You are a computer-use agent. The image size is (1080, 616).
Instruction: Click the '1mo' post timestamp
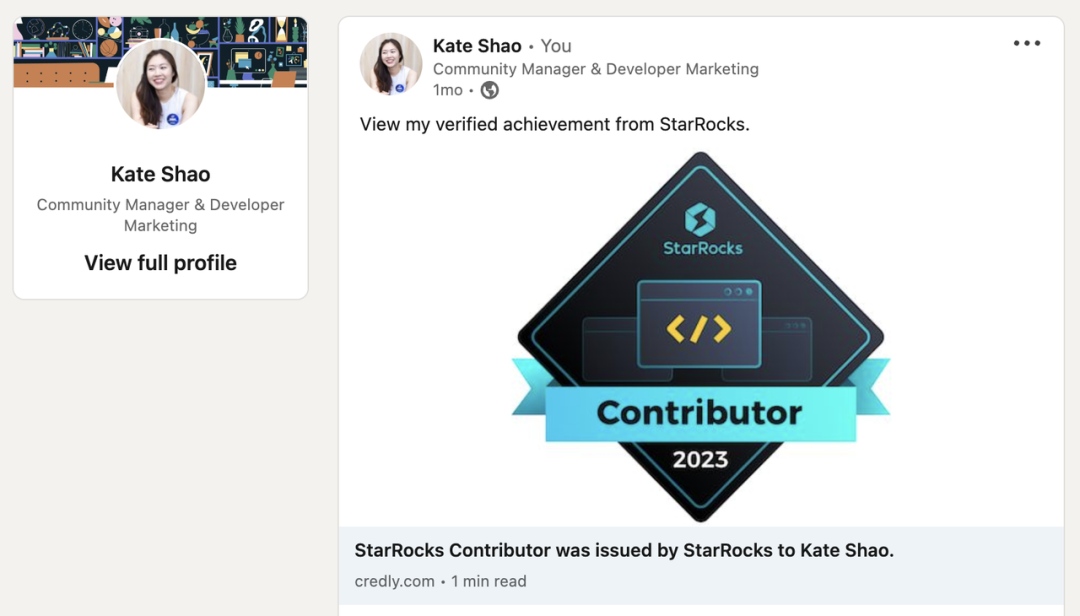pyautogui.click(x=448, y=90)
